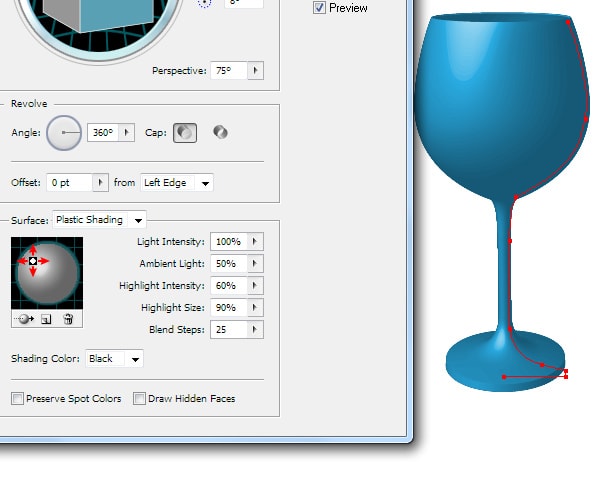Open the Perspective slider arrow

click(256, 70)
